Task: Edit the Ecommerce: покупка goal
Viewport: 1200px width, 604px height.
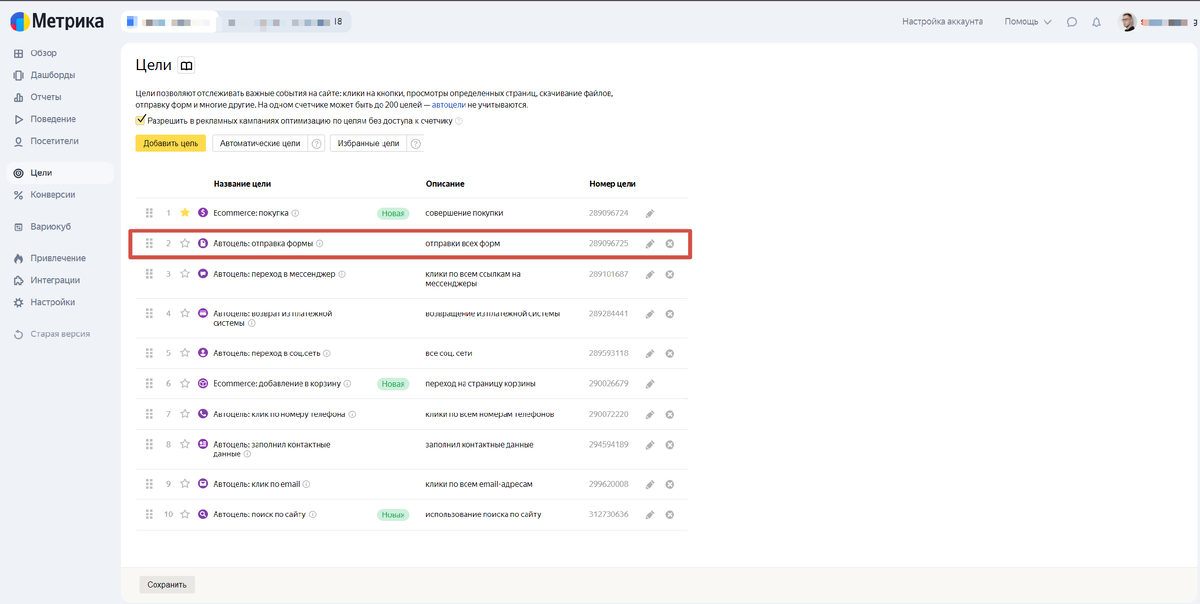Action: tap(650, 213)
